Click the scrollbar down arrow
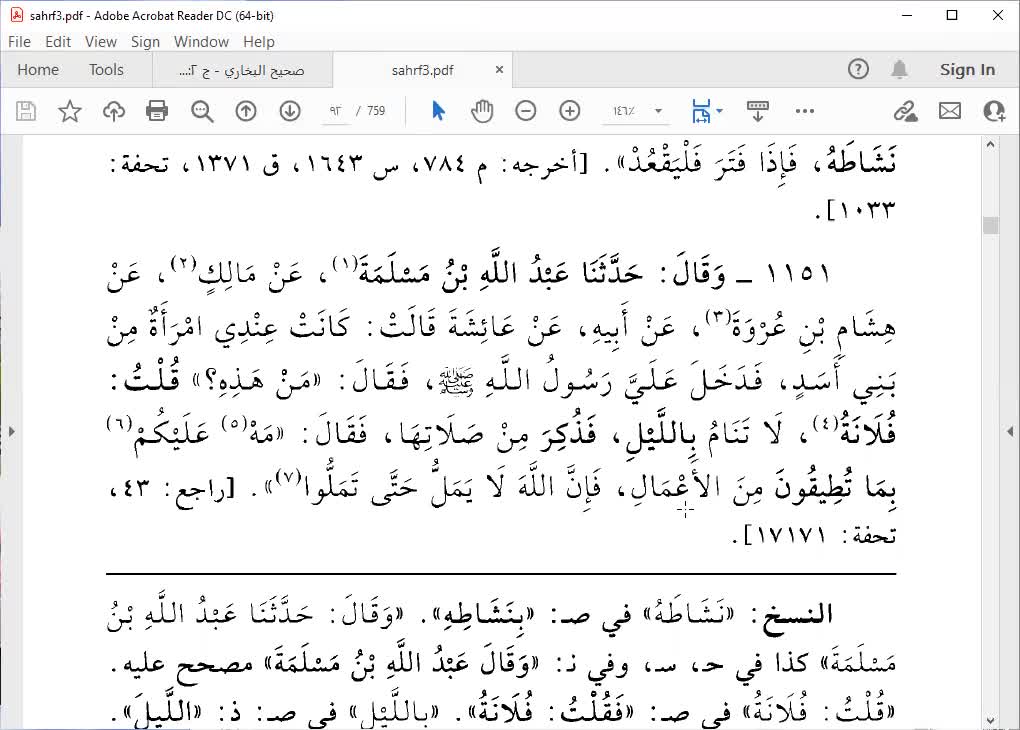The width and height of the screenshot is (1020, 730). click(991, 721)
